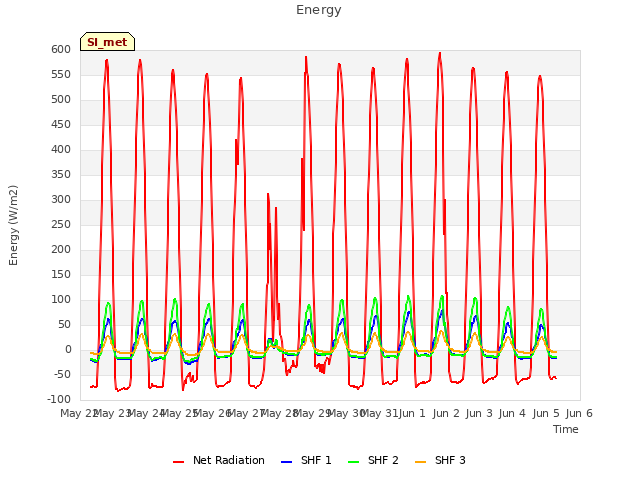Click the red Net Radiation legend swatch

pyautogui.click(x=178, y=462)
